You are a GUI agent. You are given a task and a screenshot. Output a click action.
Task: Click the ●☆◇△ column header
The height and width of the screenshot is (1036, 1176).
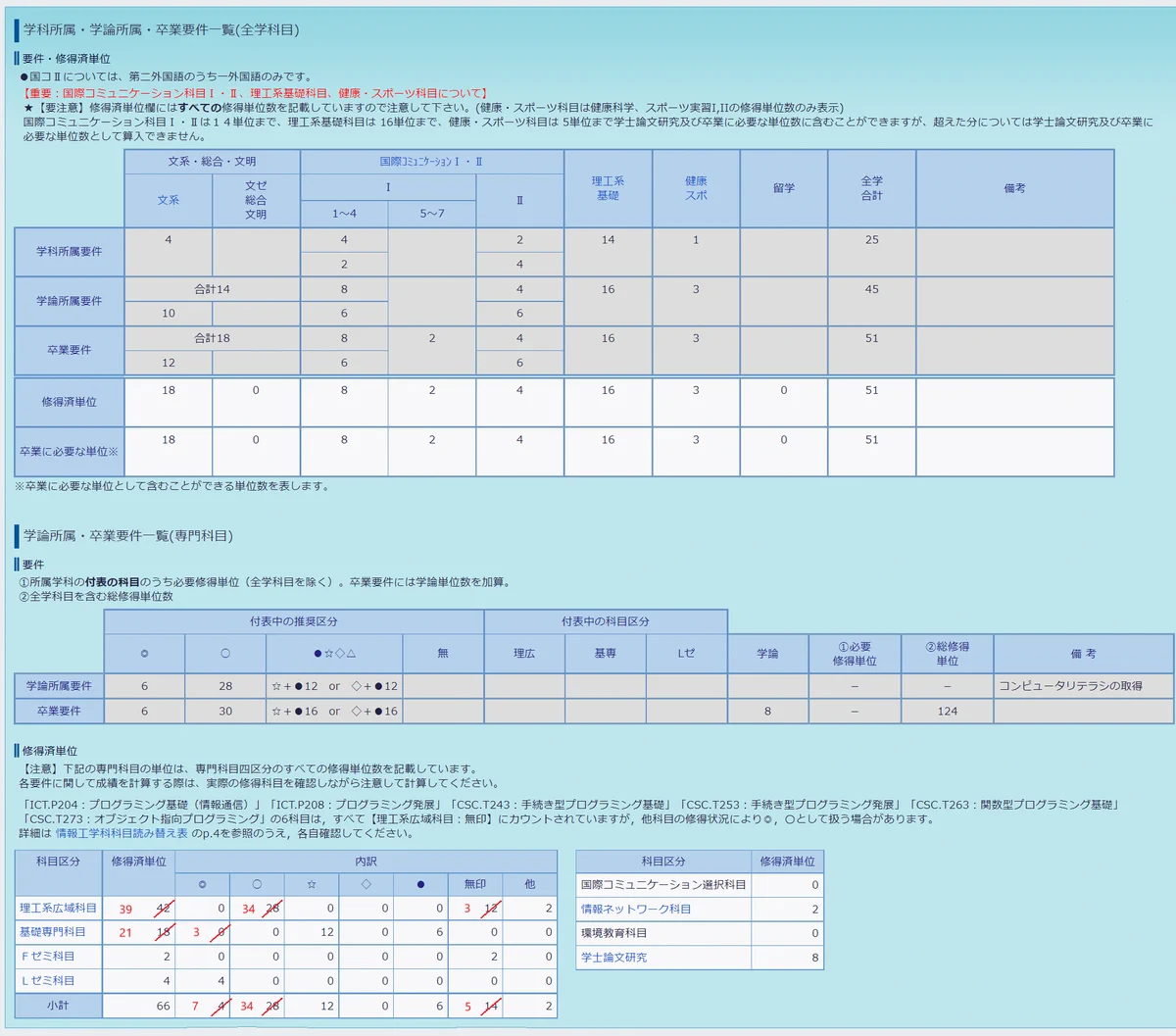coord(334,653)
